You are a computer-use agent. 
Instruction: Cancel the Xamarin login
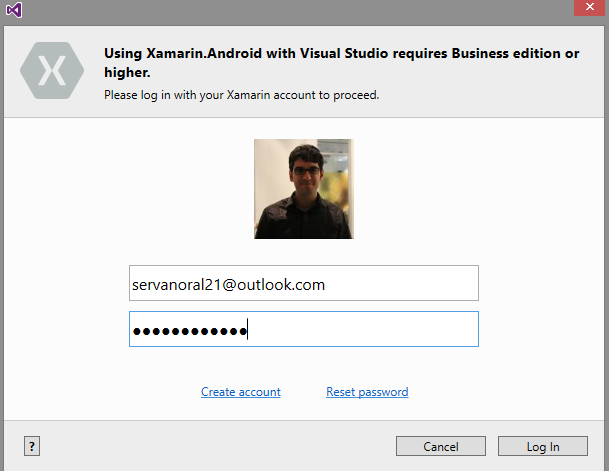pos(441,446)
